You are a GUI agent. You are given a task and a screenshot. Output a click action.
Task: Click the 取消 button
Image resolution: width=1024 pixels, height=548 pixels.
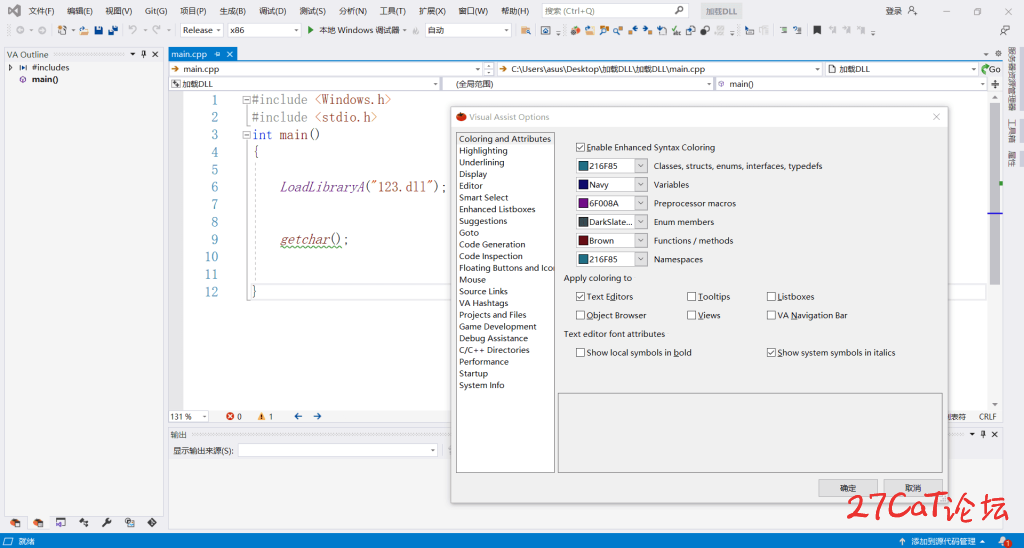913,488
